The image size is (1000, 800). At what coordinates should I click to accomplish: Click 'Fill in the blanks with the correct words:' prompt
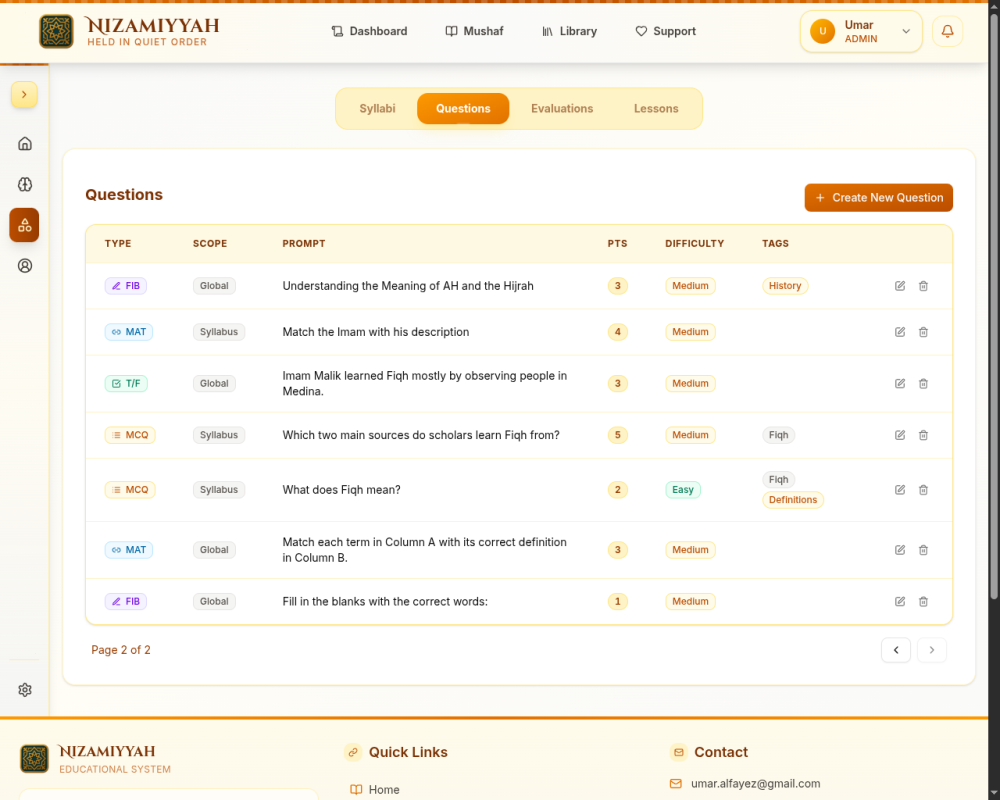[385, 602]
